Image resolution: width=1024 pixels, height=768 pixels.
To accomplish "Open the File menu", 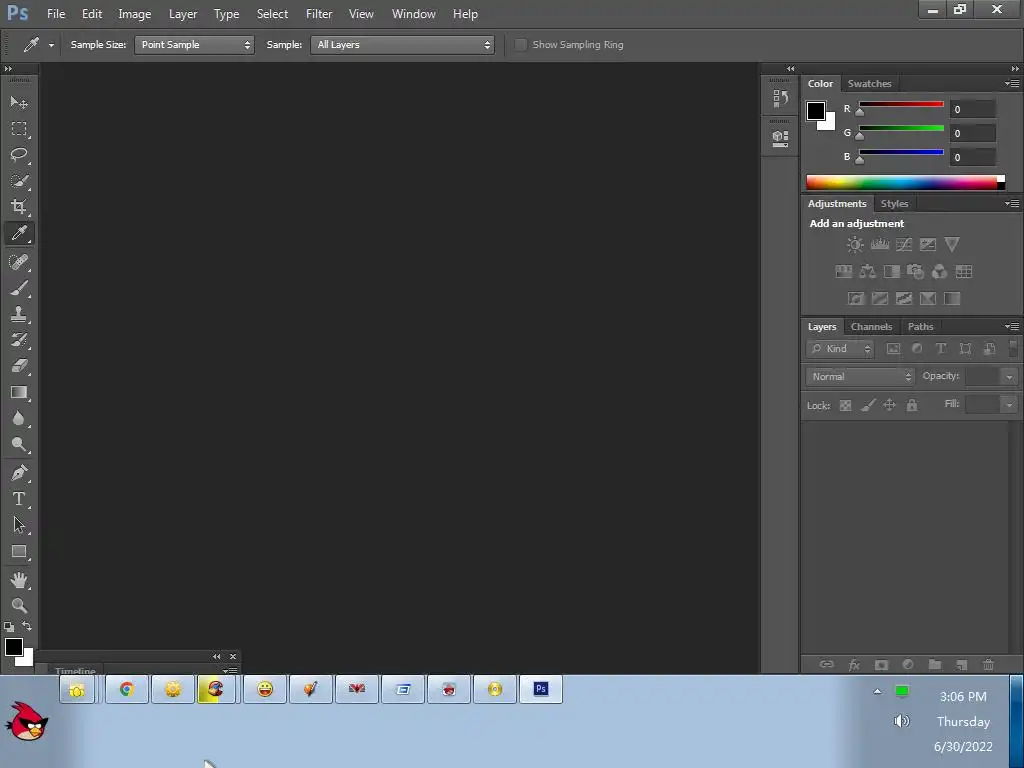I will point(56,14).
